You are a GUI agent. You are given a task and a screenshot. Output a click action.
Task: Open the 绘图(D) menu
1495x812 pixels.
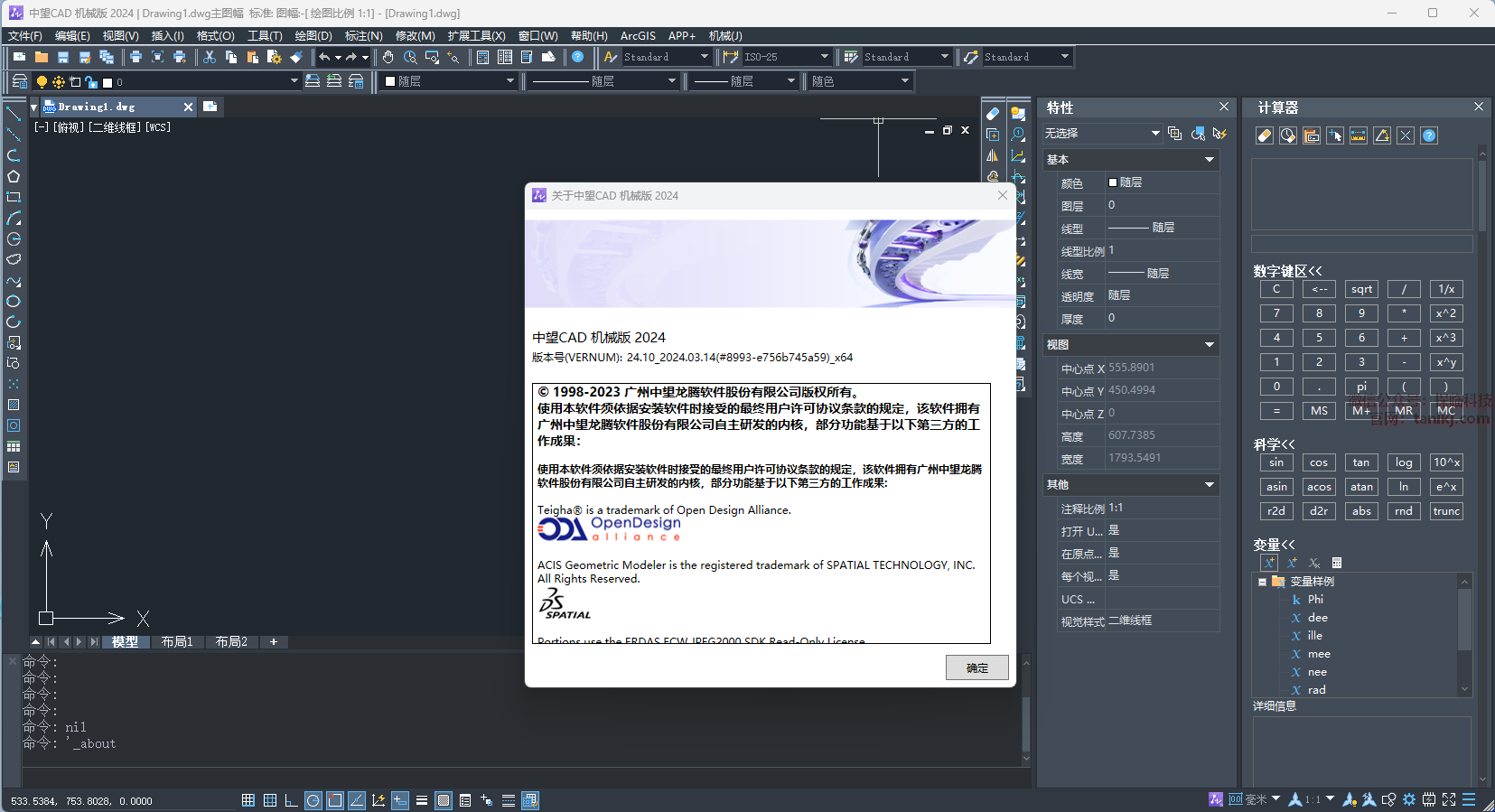point(313,36)
